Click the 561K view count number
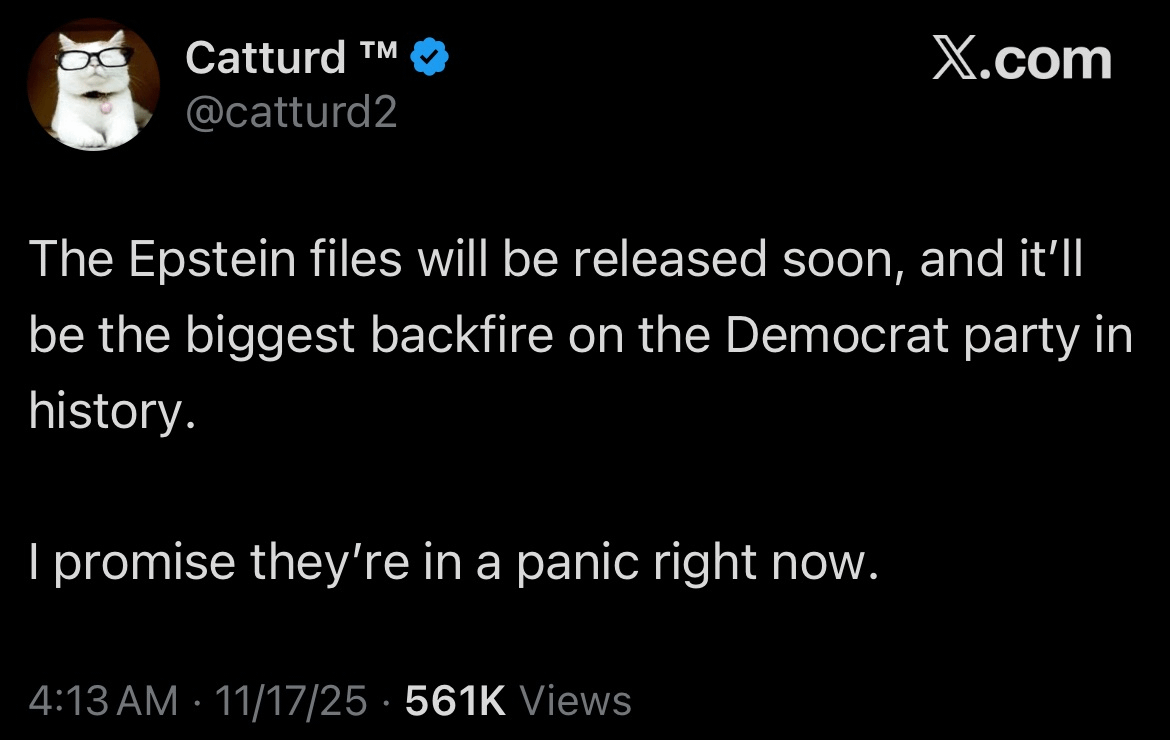Viewport: 1170px width, 740px height. [x=455, y=700]
